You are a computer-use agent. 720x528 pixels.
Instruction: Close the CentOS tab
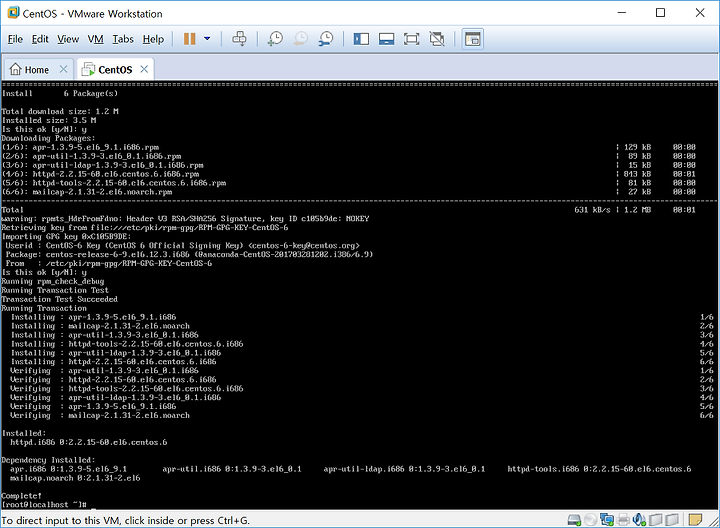(x=144, y=69)
